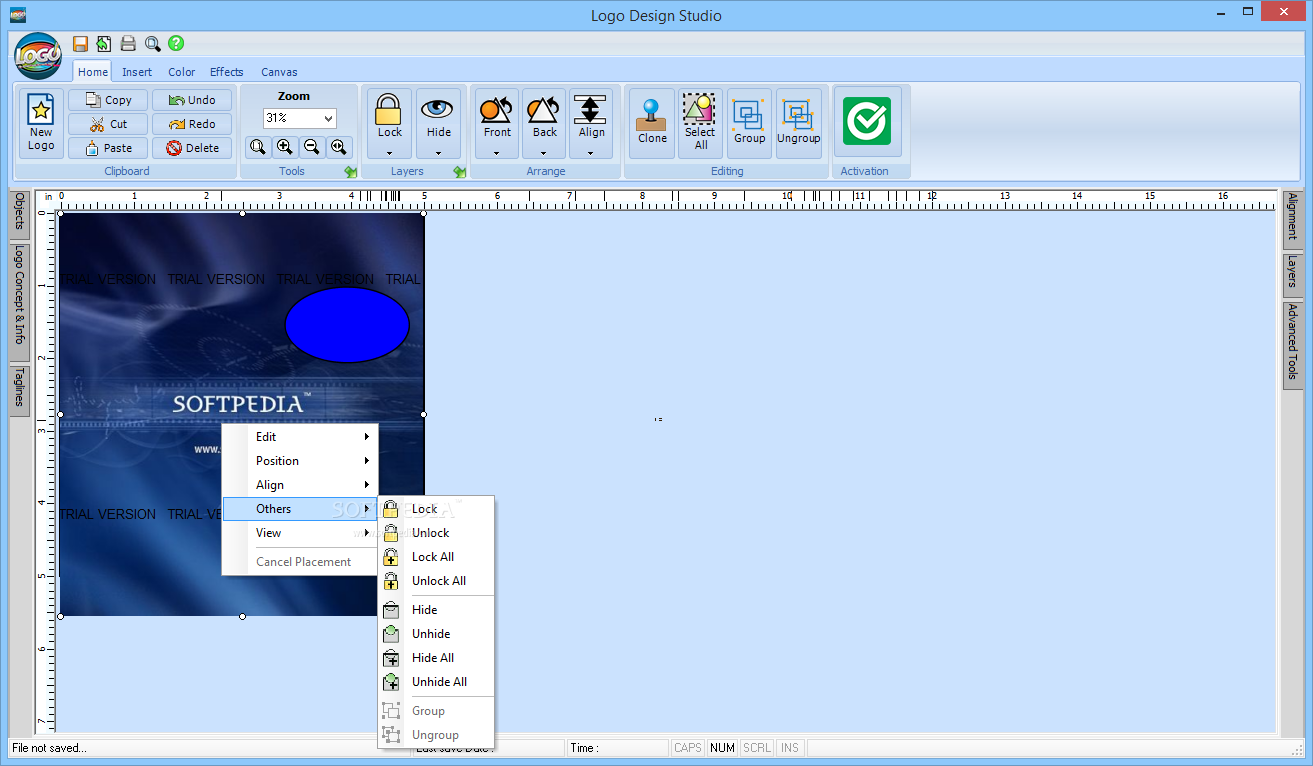Click the Redo button
Screen dimensions: 1313x766
[192, 124]
